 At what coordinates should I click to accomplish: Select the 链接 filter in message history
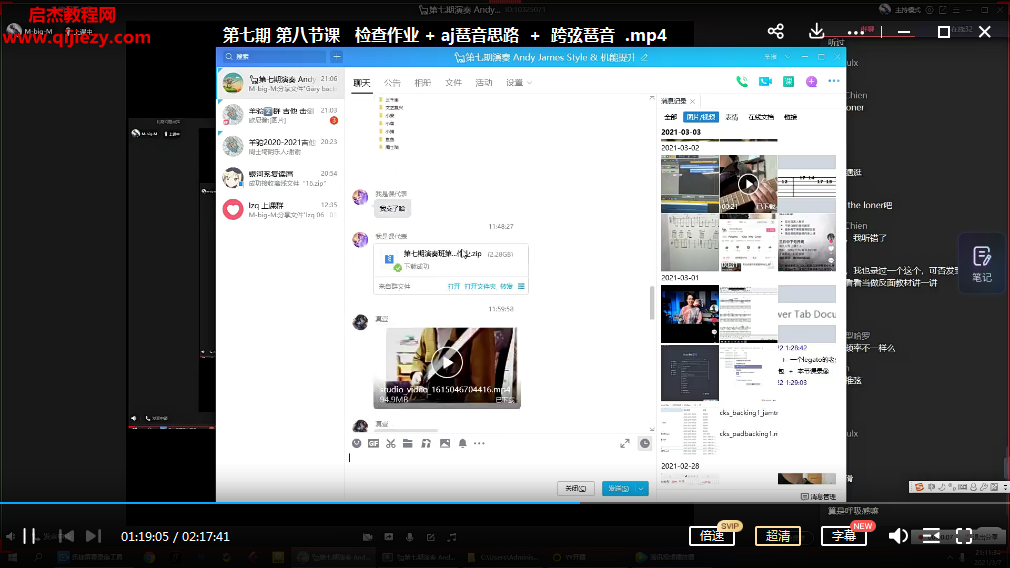(x=790, y=117)
